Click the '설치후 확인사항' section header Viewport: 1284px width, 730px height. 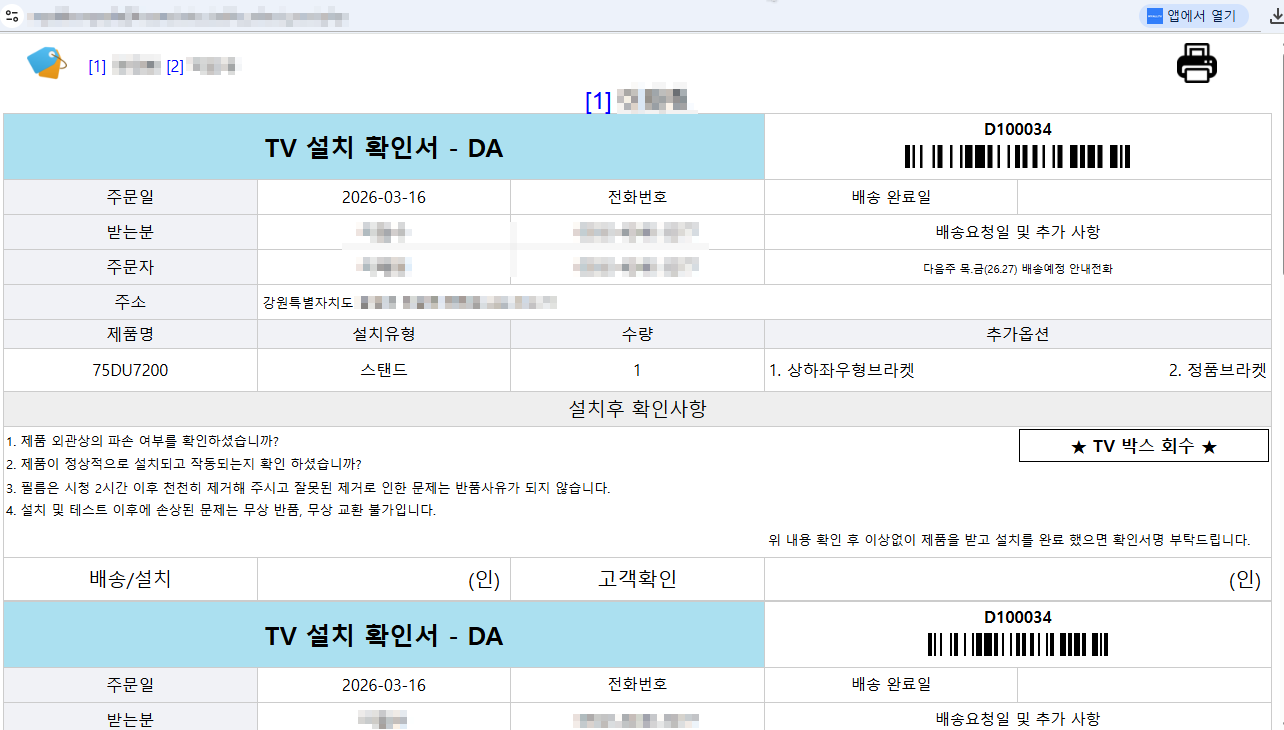(x=638, y=408)
